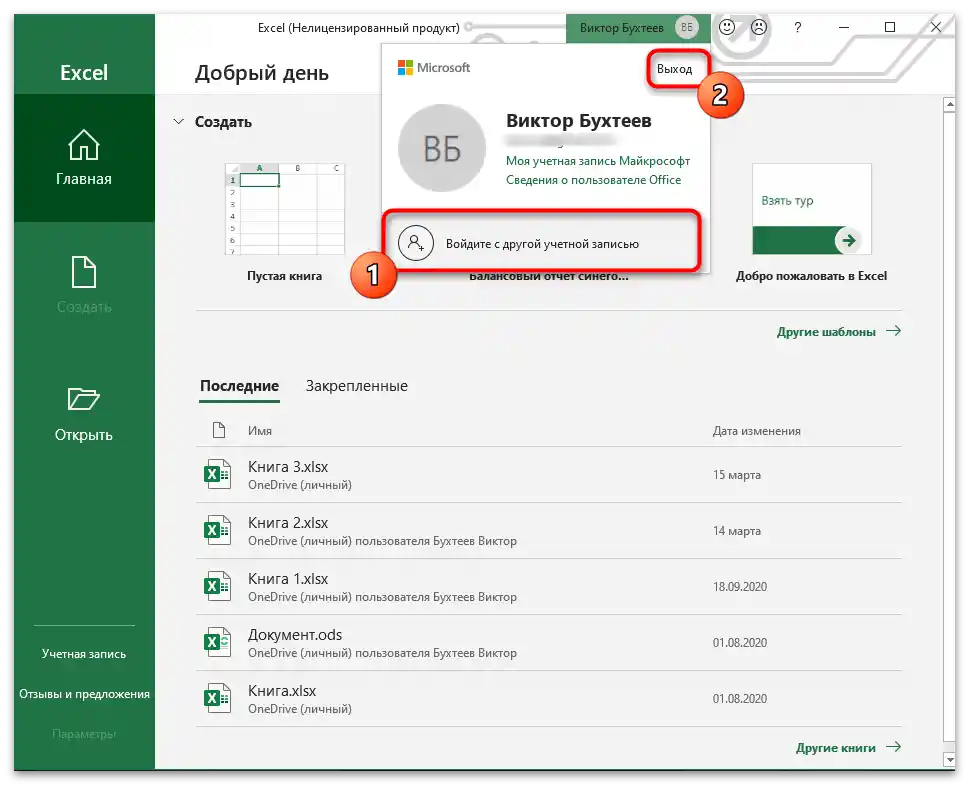Screen dimensions: 969x785
Task: Click the Дата изменения column header
Action: point(756,431)
